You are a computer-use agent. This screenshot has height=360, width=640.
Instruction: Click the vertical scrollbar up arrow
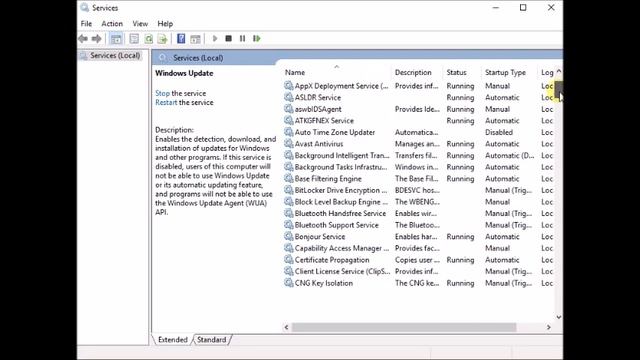point(559,71)
